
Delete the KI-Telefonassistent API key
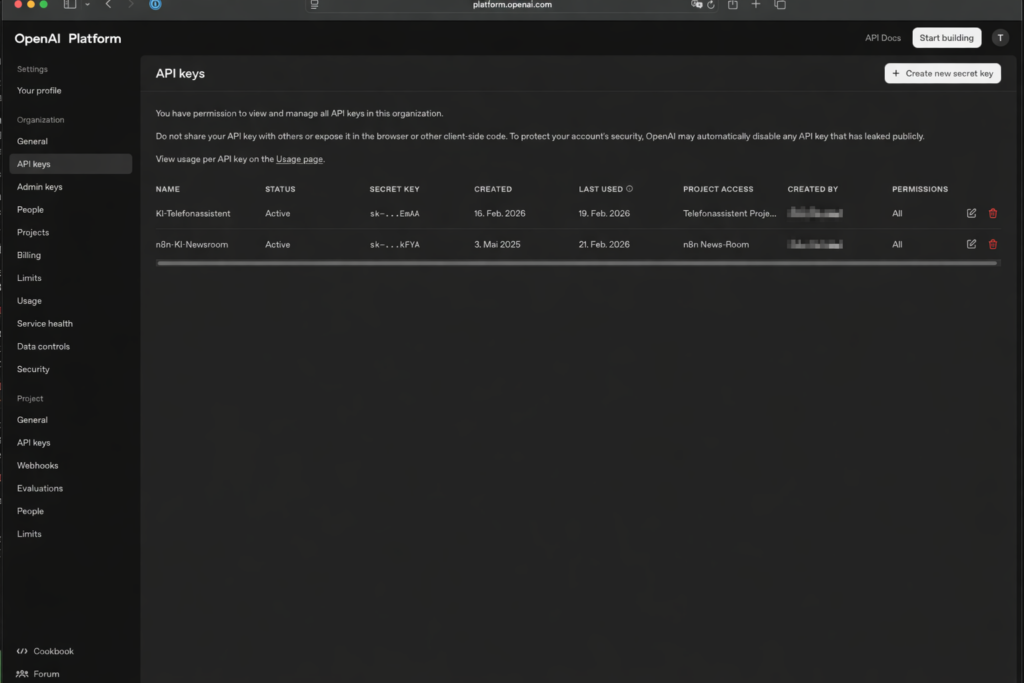pyautogui.click(x=992, y=213)
